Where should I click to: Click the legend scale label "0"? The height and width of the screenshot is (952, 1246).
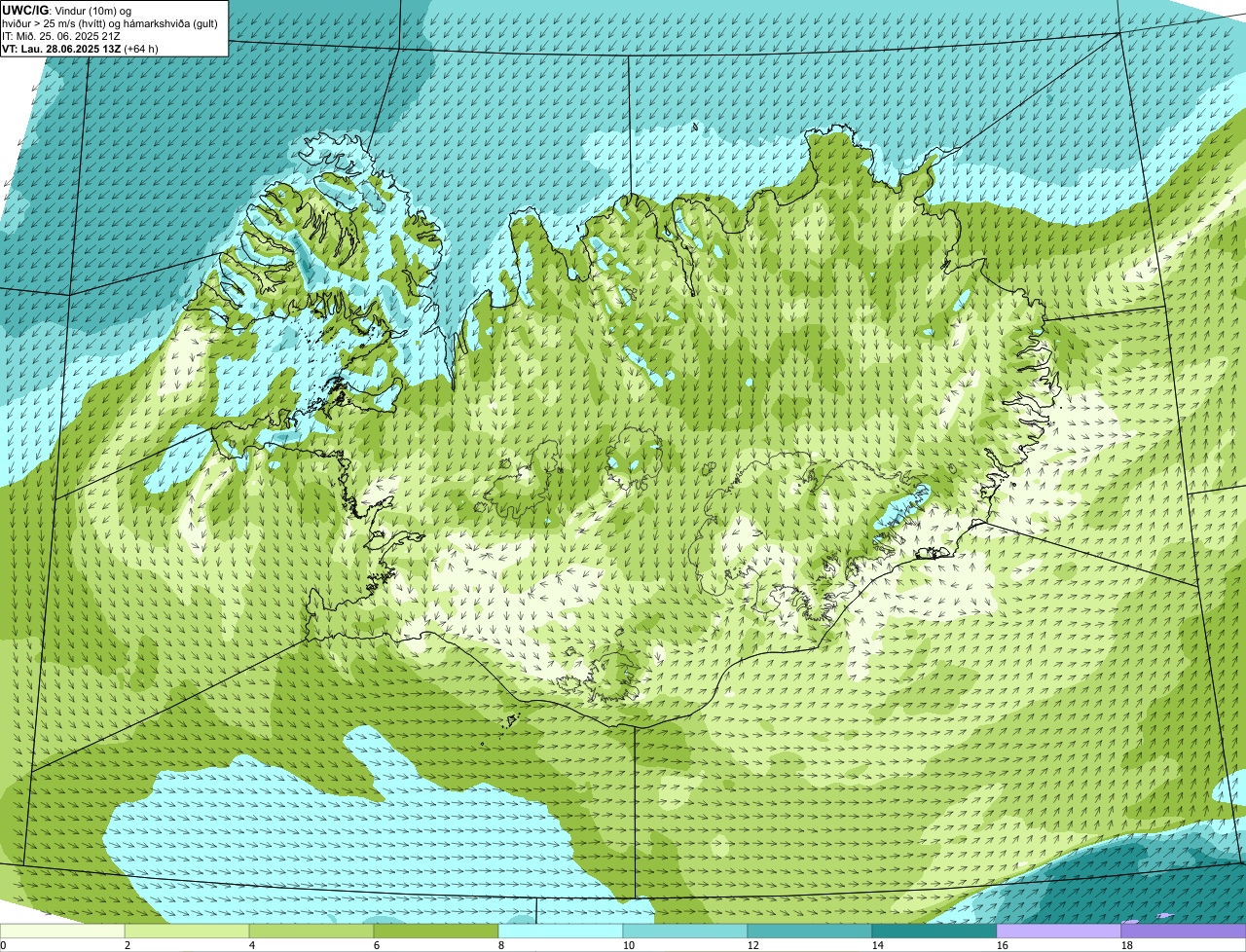coord(3,945)
